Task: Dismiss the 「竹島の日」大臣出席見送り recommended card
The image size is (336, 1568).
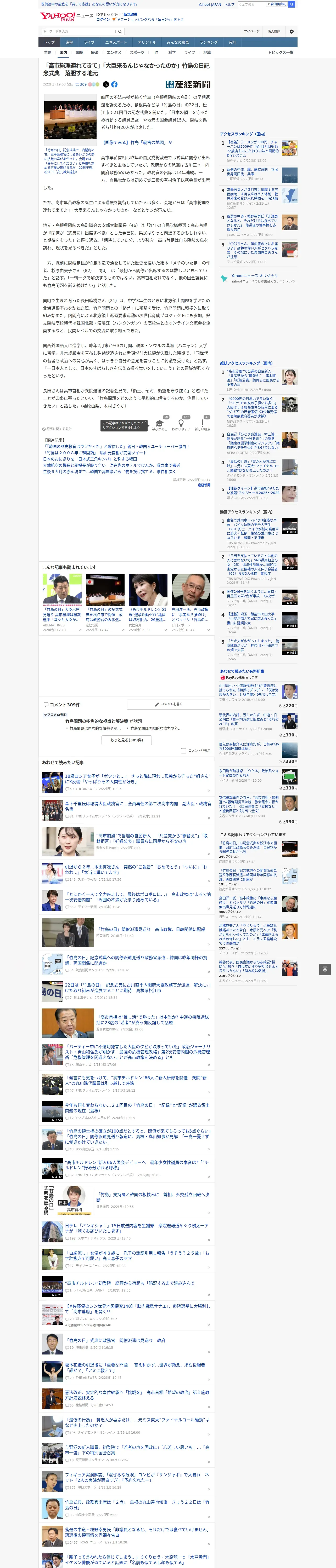Action: pyautogui.click(x=79, y=630)
